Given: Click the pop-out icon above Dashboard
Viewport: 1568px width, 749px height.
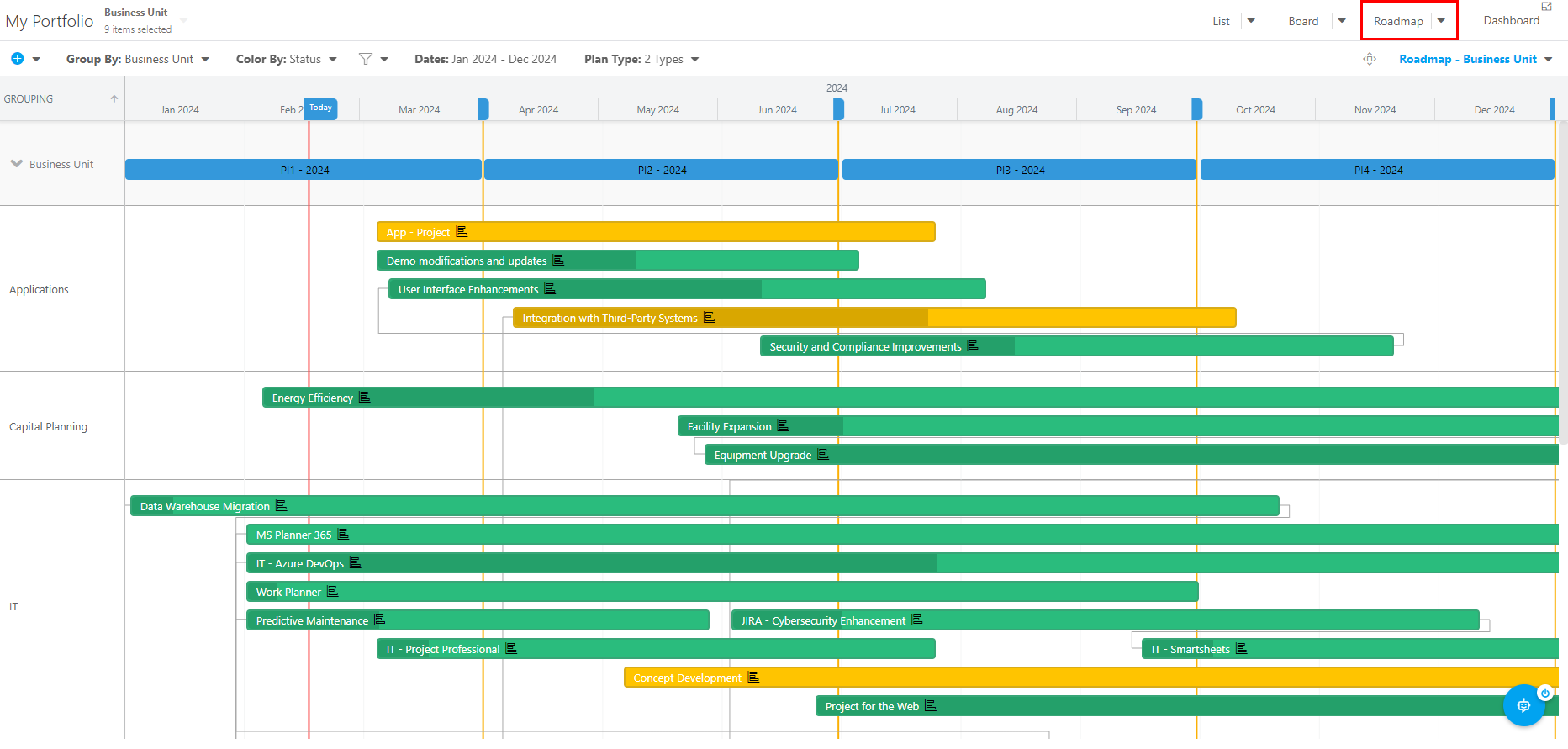Looking at the screenshot, I should 1546,7.
